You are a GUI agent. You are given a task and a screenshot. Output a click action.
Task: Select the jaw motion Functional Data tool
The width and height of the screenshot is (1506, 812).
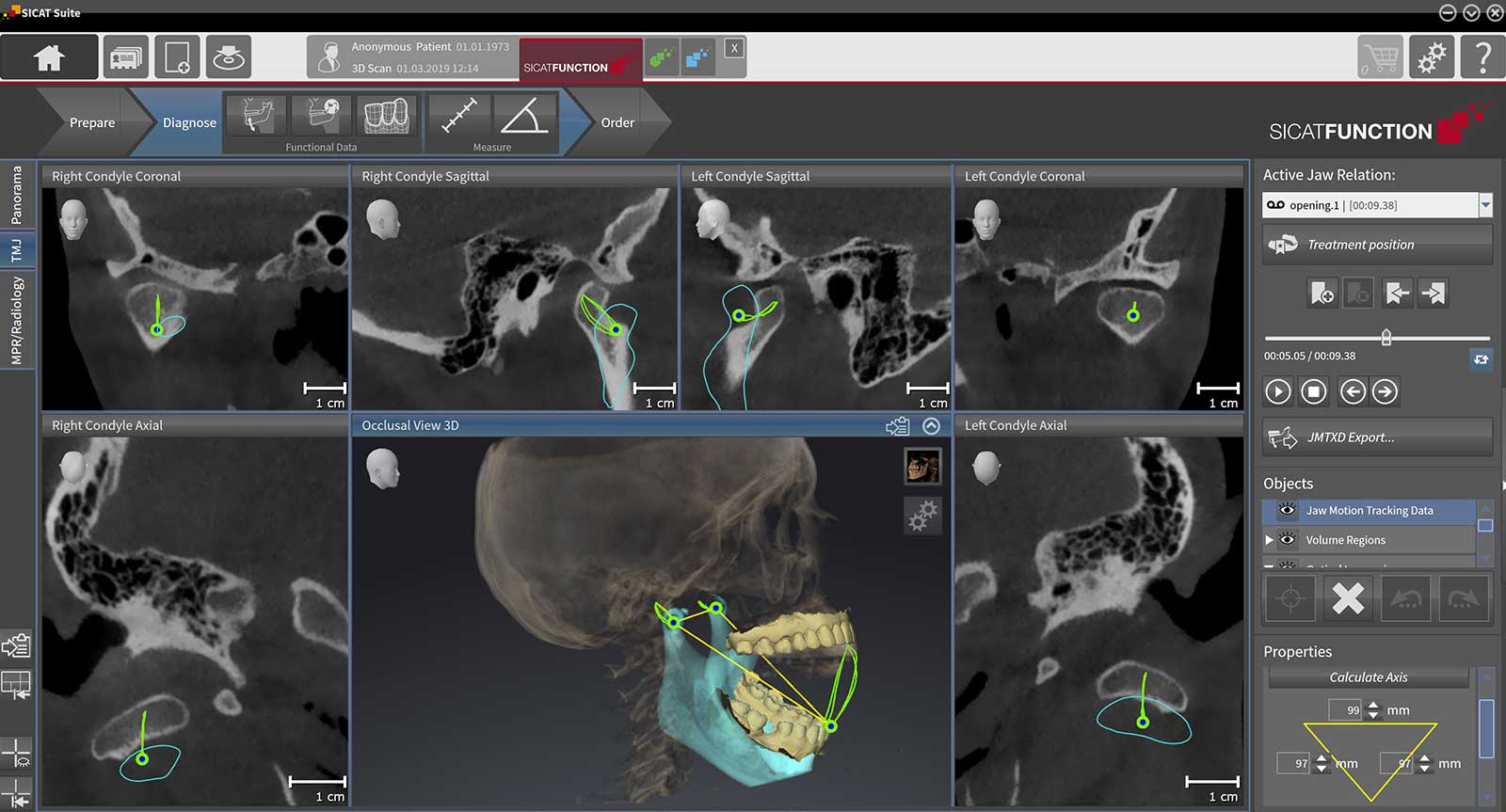(256, 117)
